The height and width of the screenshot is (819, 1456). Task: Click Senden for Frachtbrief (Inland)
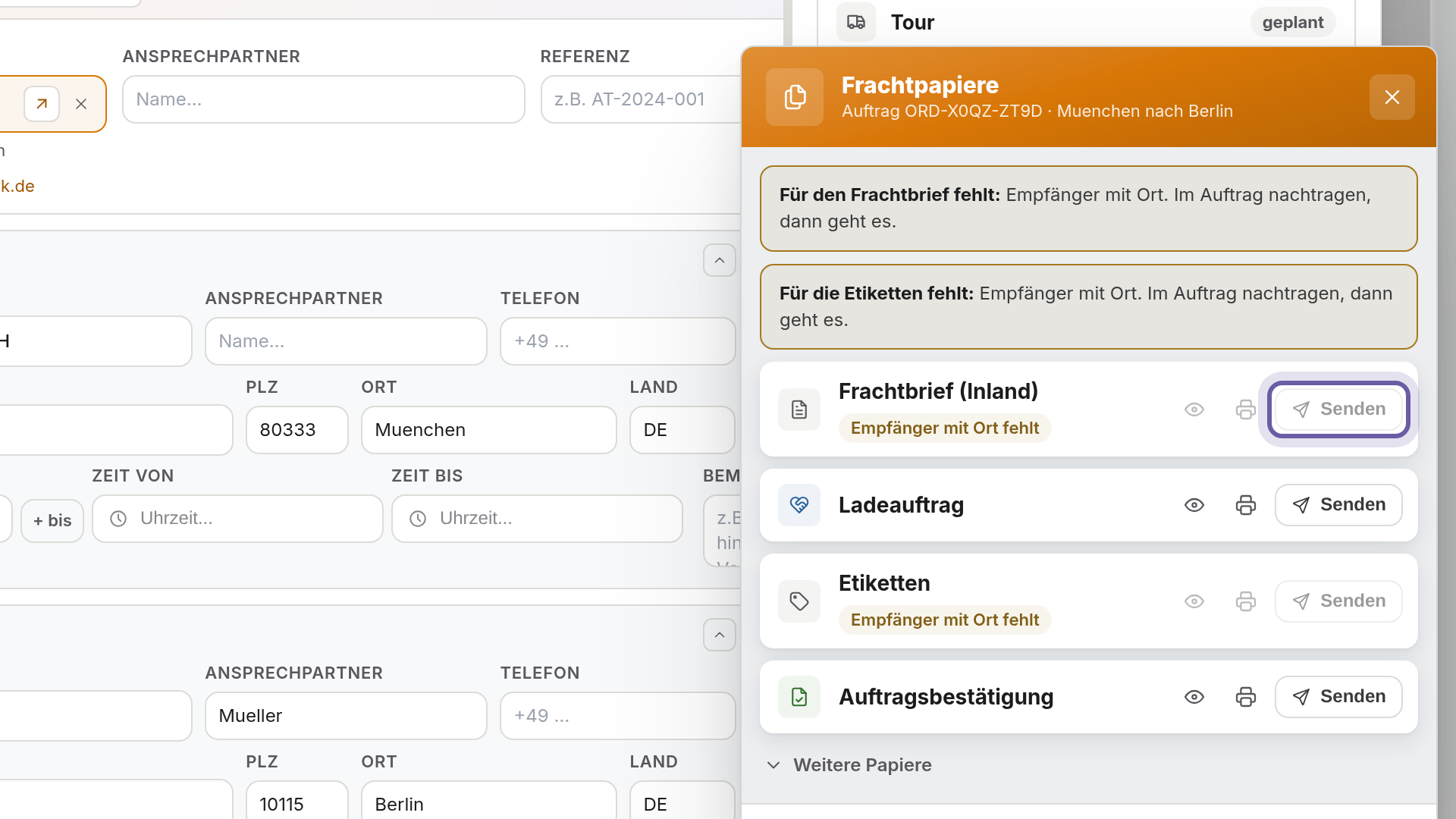[x=1338, y=409]
